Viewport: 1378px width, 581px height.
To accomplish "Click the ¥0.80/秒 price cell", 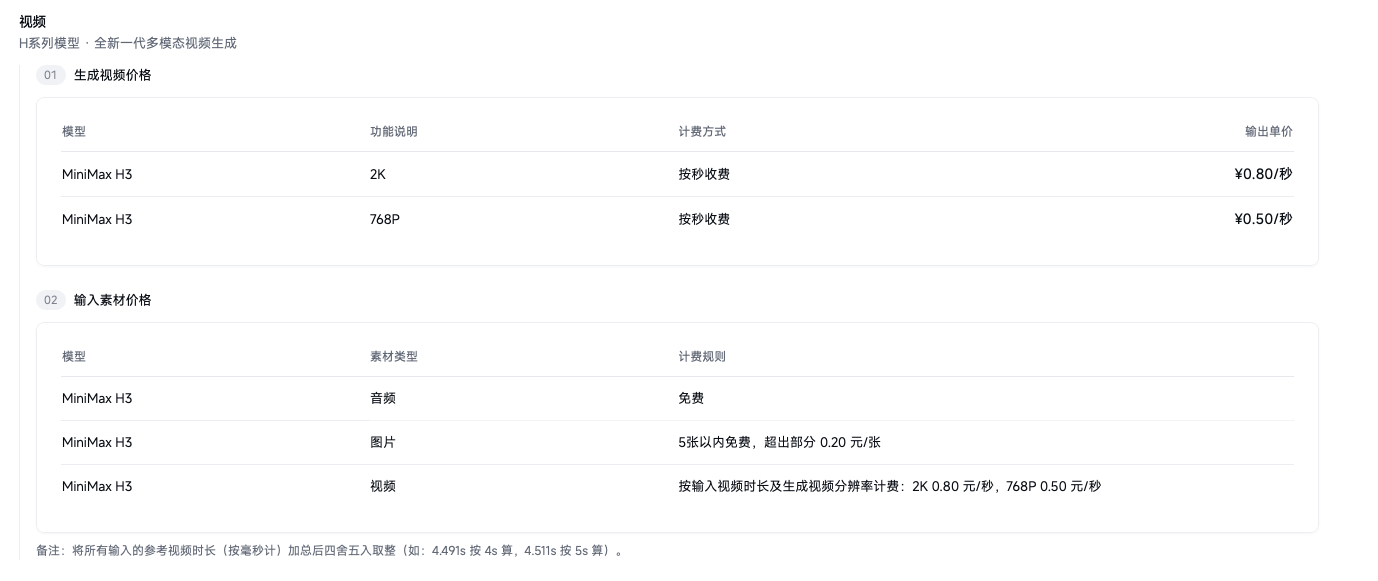I will pyautogui.click(x=1263, y=174).
